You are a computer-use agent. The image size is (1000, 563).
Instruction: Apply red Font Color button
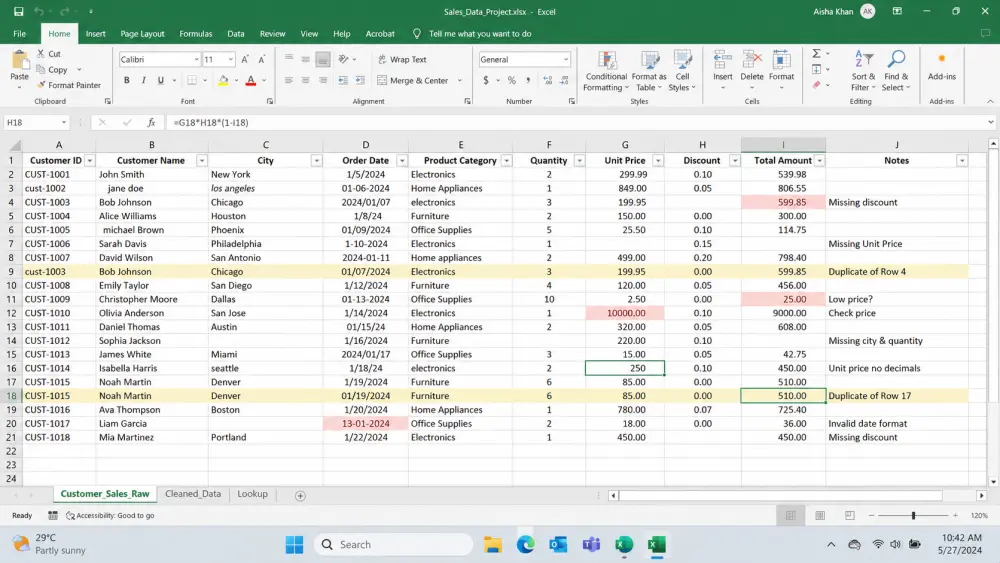pyautogui.click(x=251, y=80)
